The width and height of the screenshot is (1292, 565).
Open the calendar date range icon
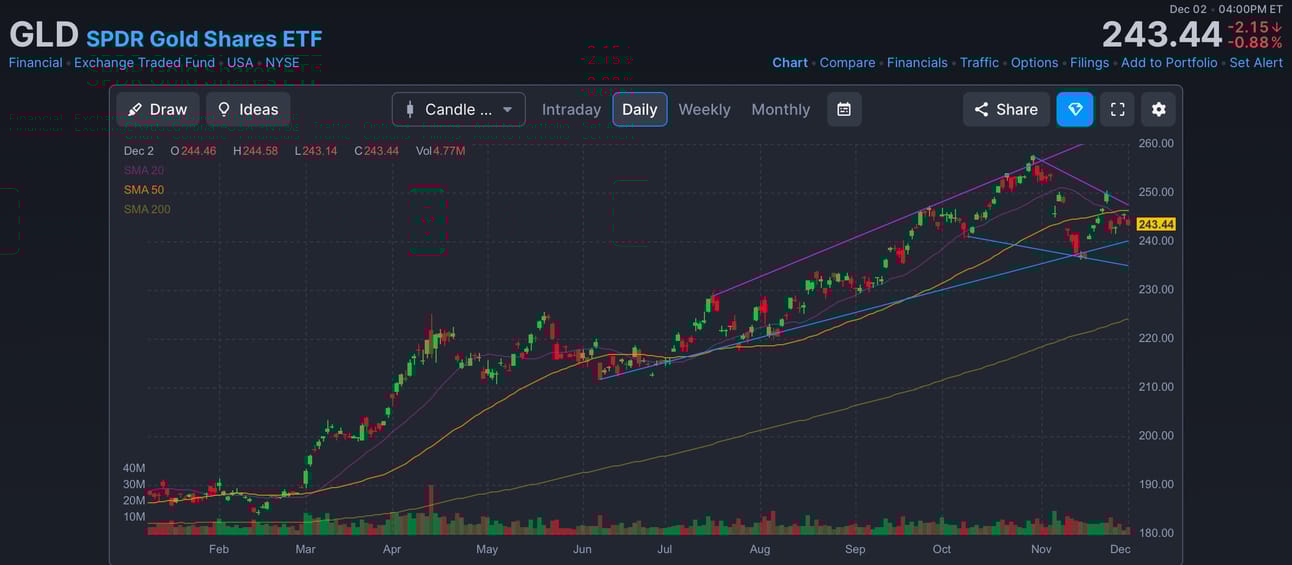coord(844,109)
